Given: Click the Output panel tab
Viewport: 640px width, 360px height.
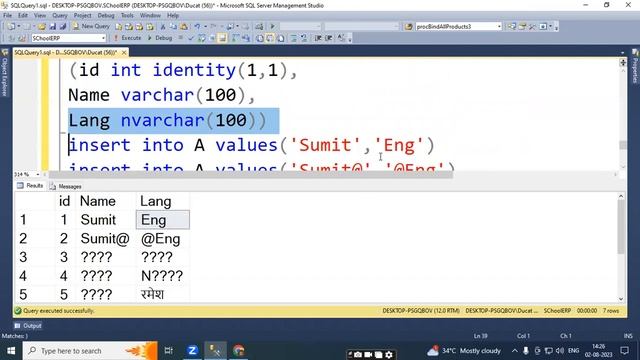Looking at the screenshot, I should click(28, 326).
